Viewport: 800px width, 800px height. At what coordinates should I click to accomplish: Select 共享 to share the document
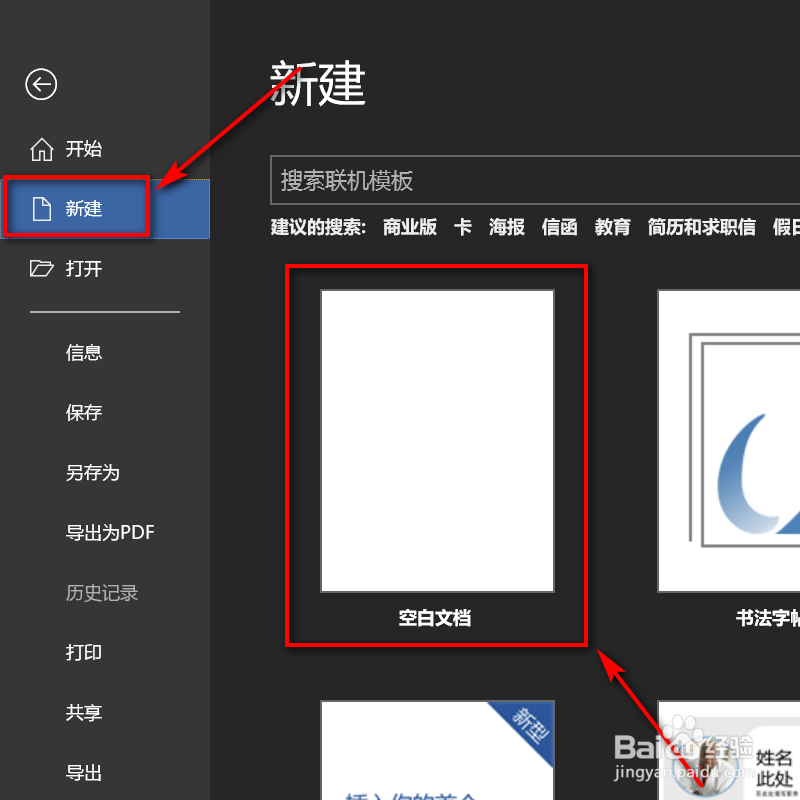(83, 712)
